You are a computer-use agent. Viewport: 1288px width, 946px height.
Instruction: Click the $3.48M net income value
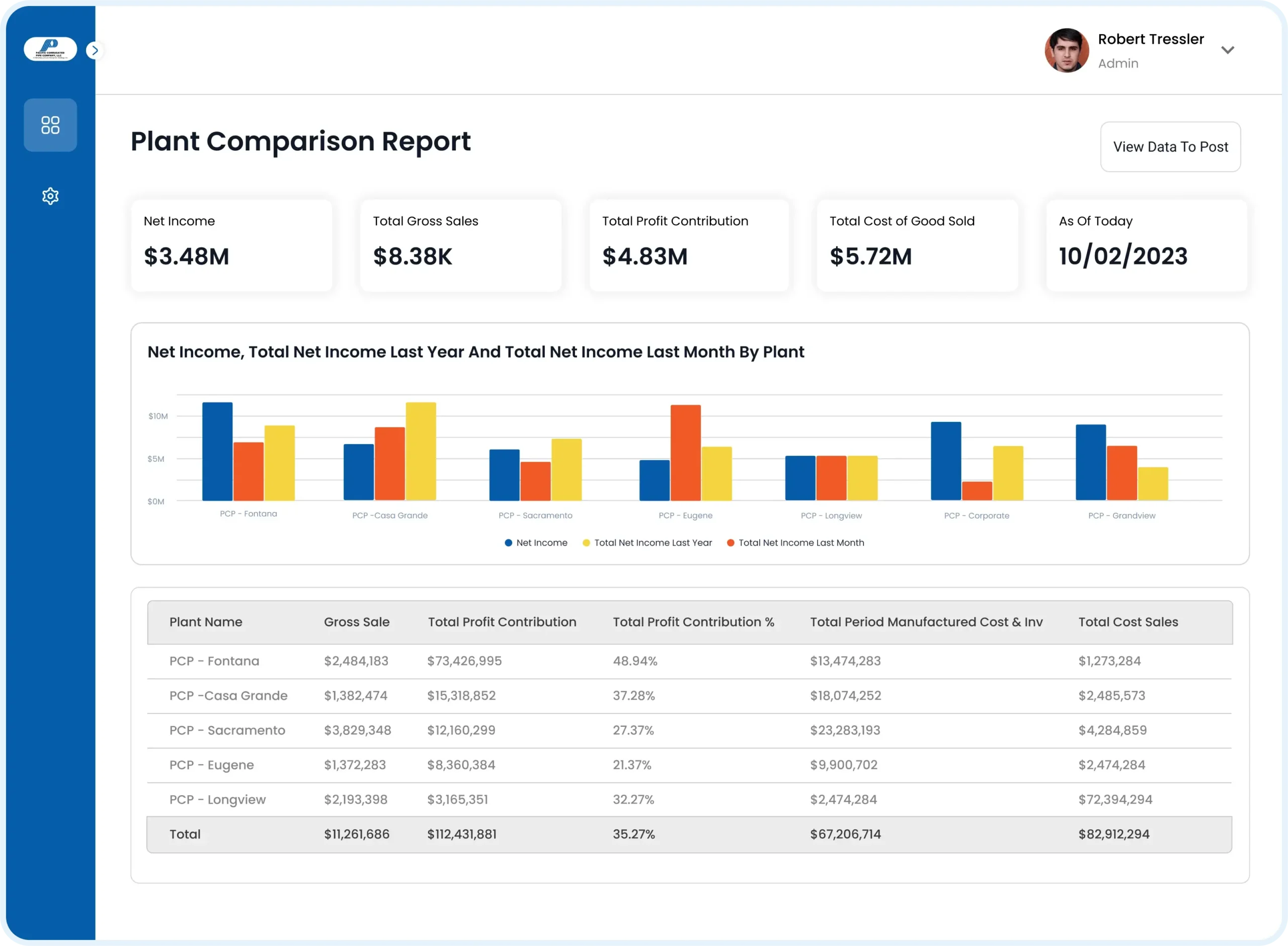click(187, 256)
